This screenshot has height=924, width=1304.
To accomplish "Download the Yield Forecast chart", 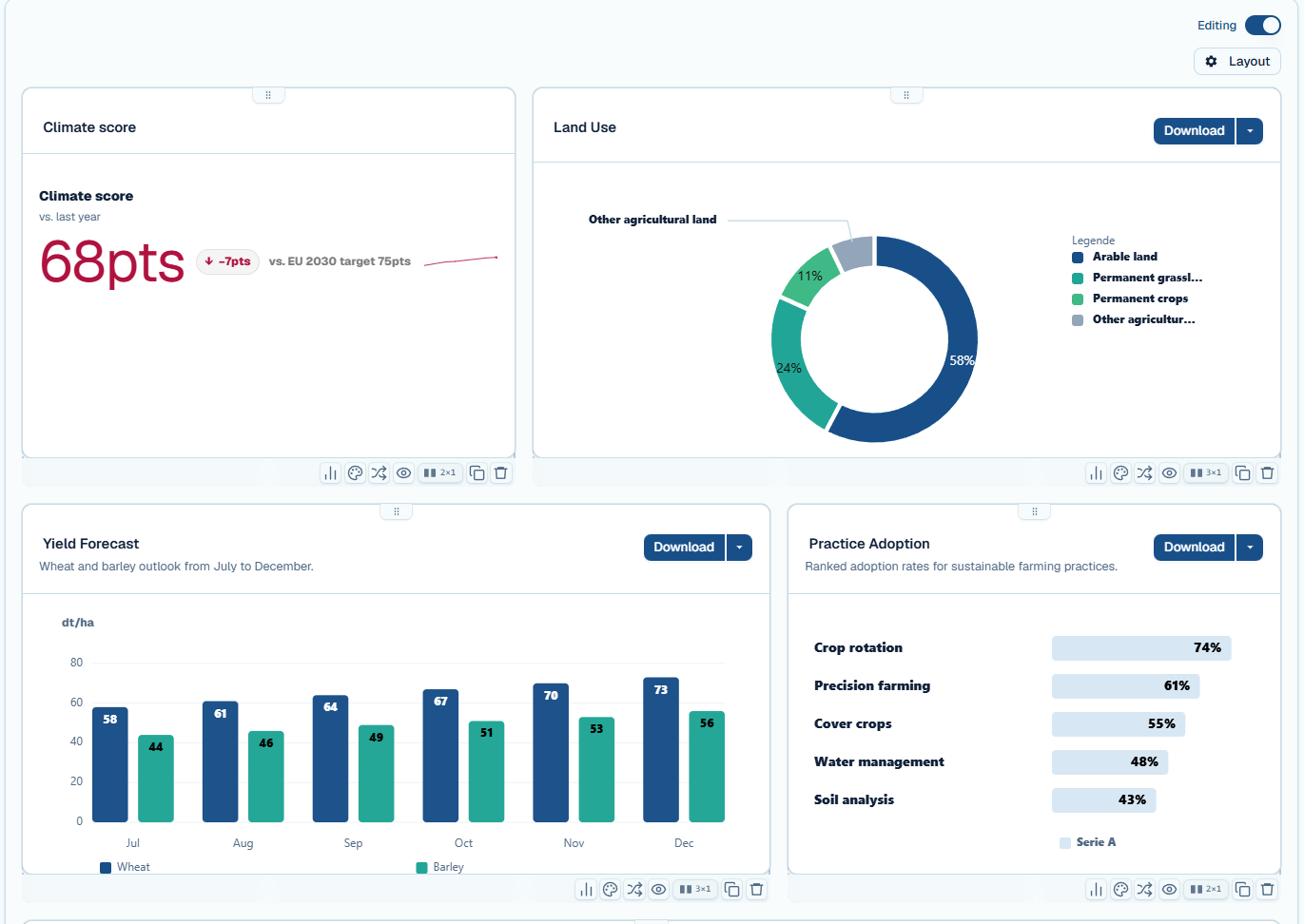I will [684, 548].
